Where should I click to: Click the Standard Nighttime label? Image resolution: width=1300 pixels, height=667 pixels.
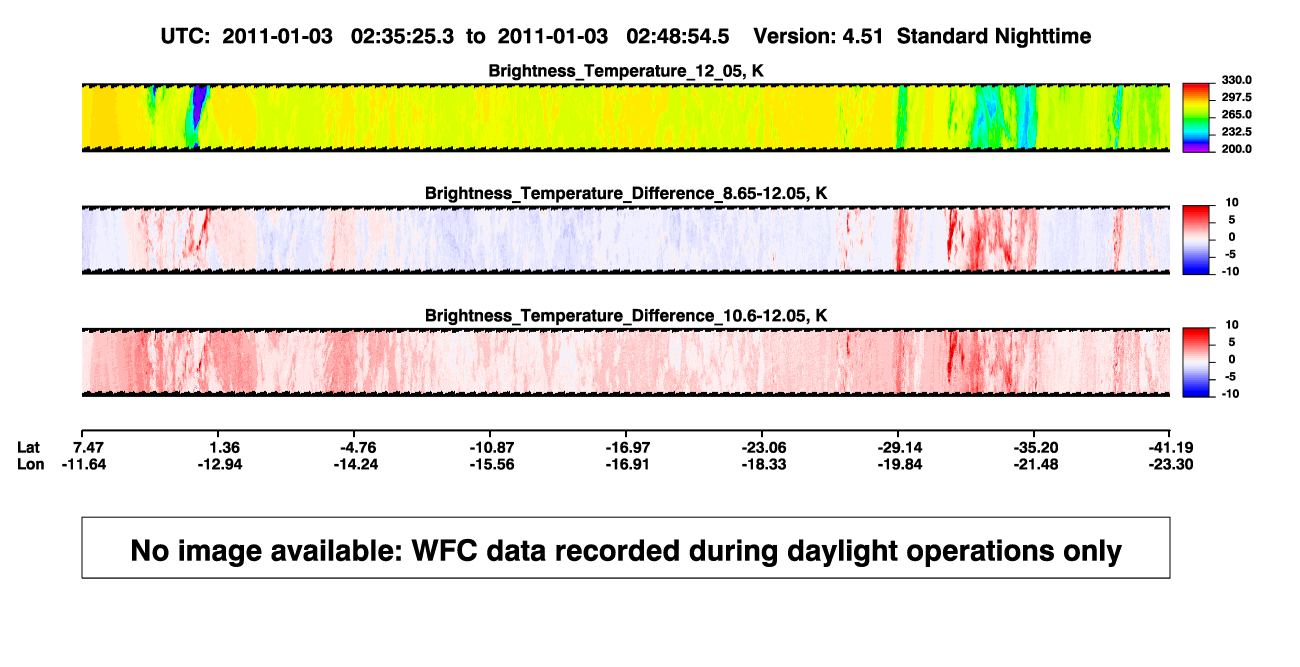pos(994,37)
